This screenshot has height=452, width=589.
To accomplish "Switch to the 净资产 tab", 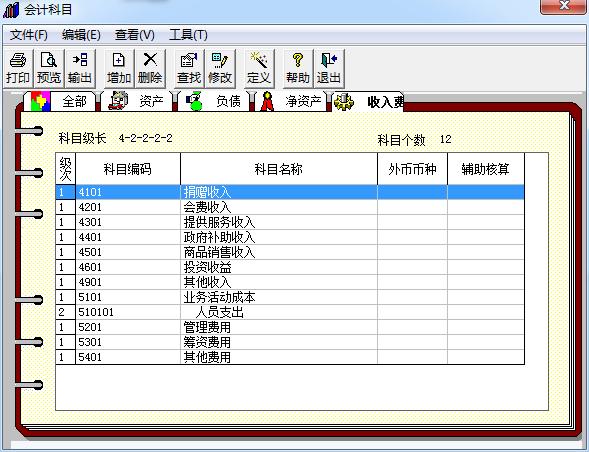I will click(x=291, y=101).
